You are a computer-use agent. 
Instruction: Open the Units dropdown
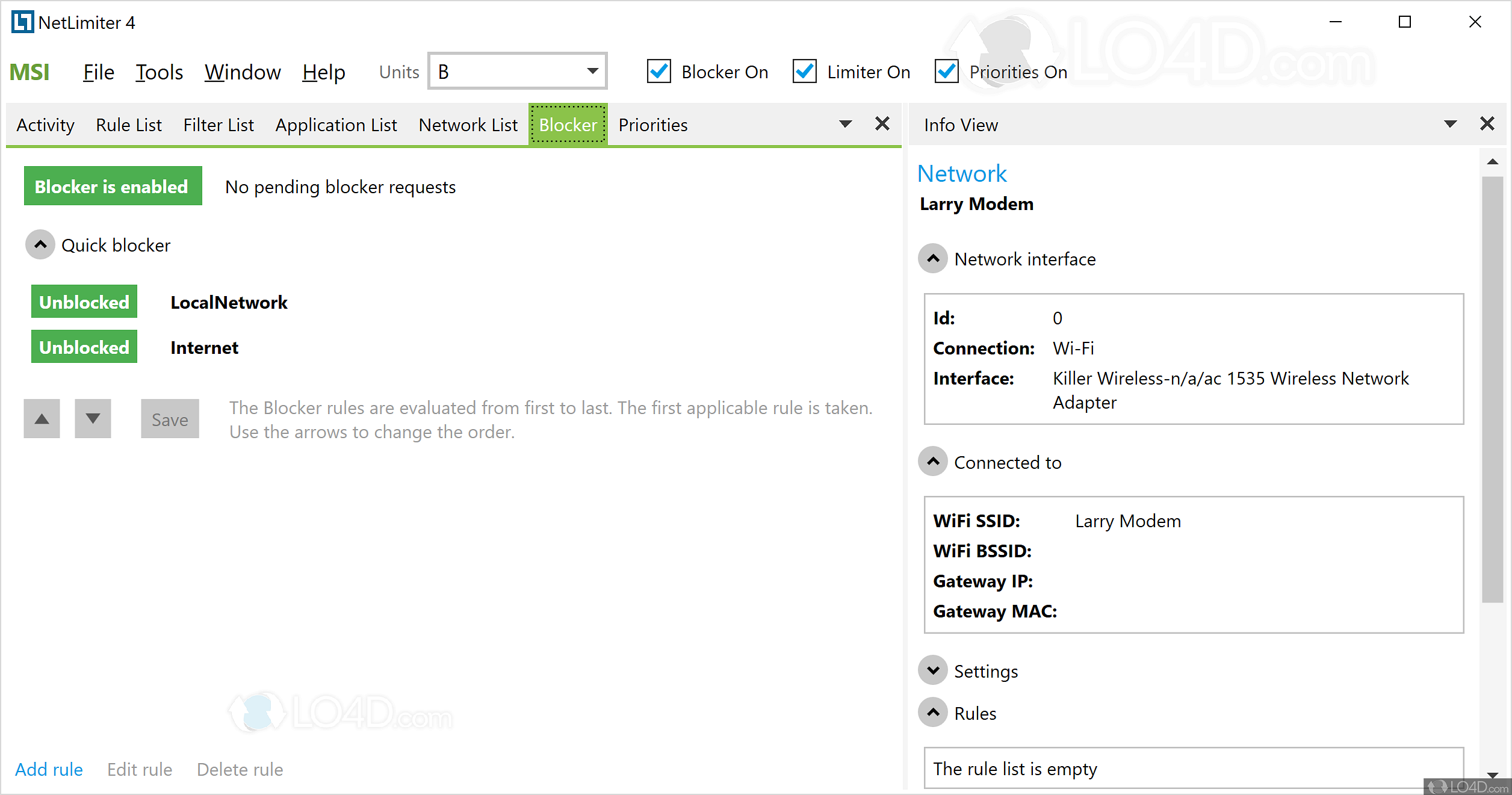(518, 71)
